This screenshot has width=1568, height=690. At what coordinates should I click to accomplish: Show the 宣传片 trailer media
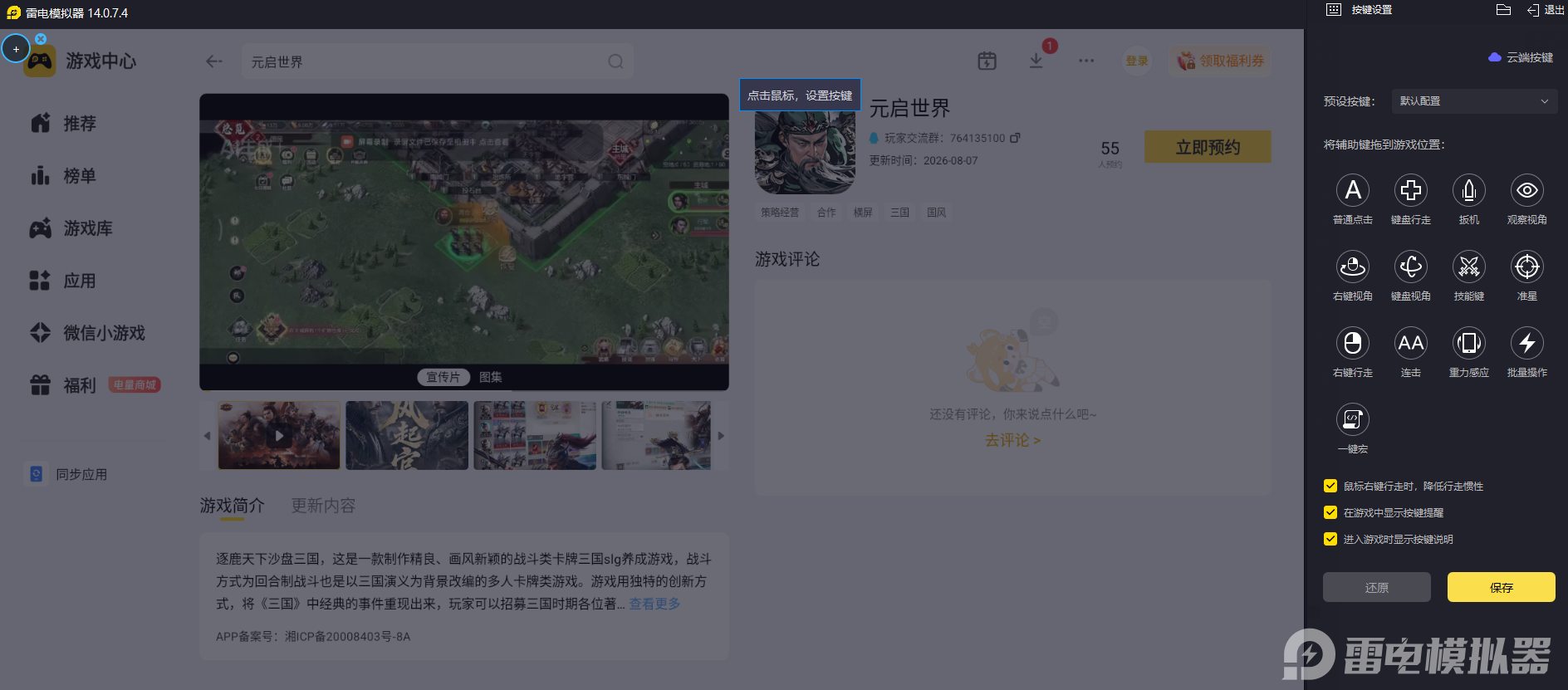tap(443, 377)
